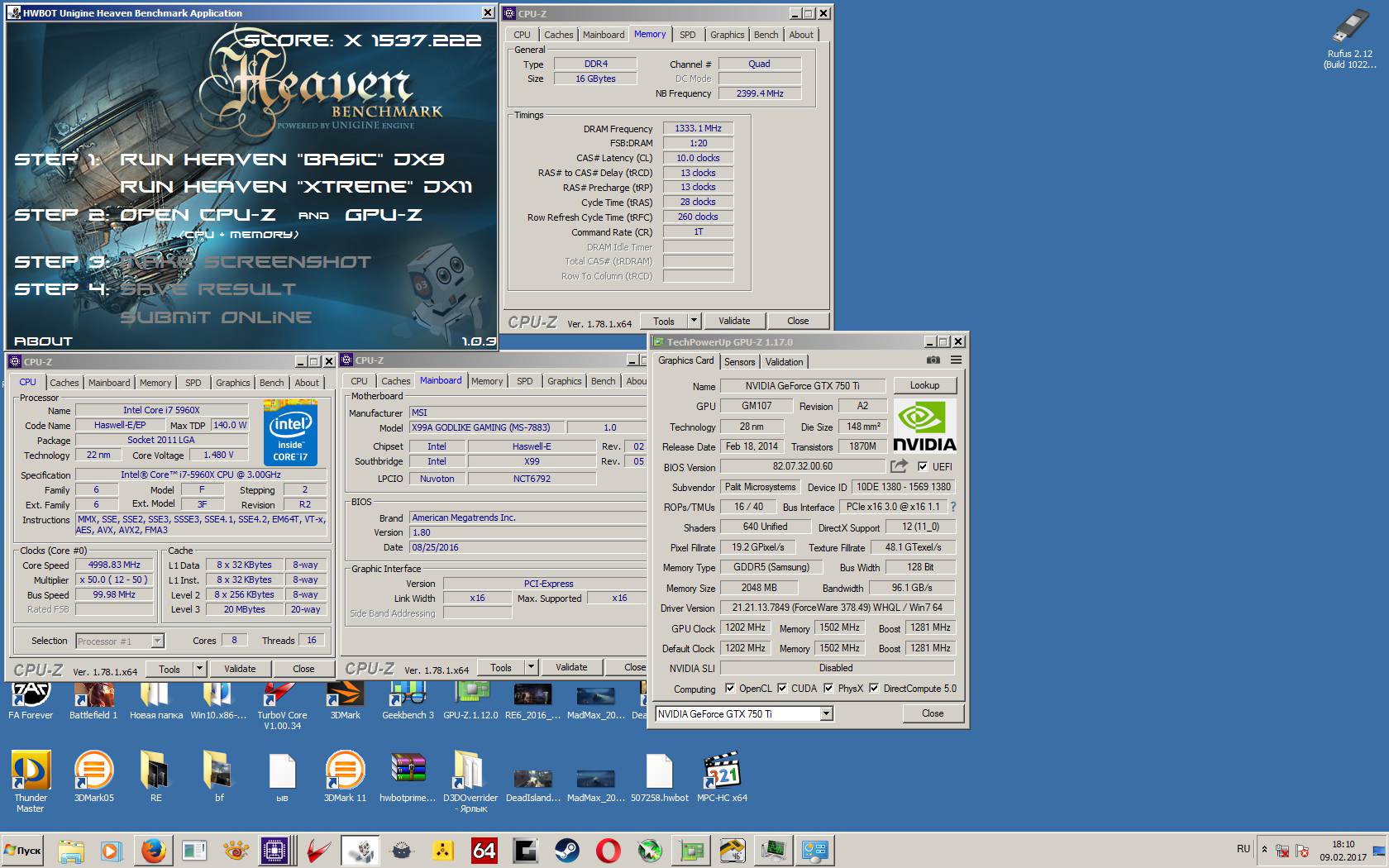Screen dimensions: 1389x868
Task: Click the GPU-Z screenshot camera icon
Action: click(x=933, y=360)
